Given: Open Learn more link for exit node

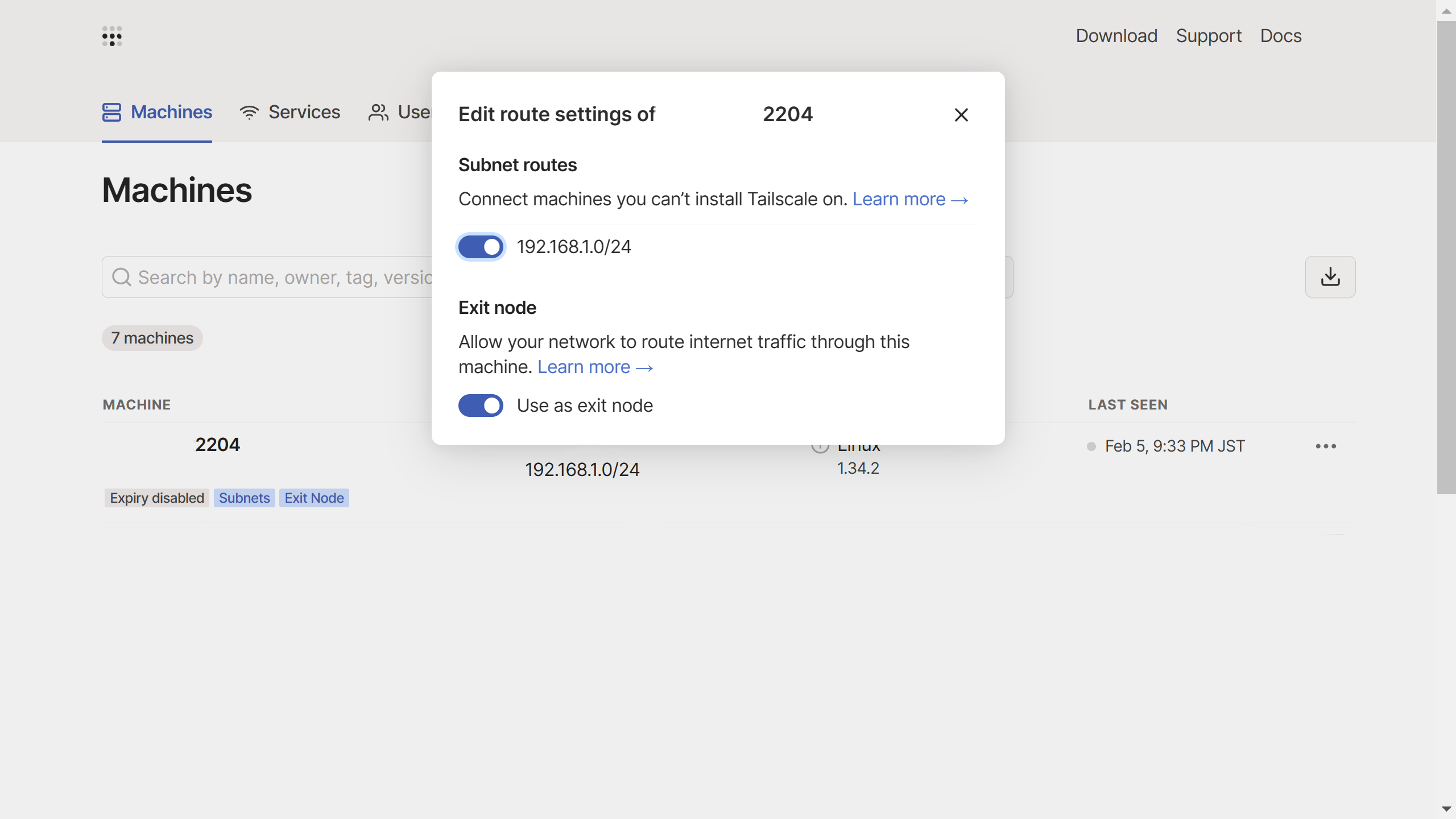Looking at the screenshot, I should [595, 367].
